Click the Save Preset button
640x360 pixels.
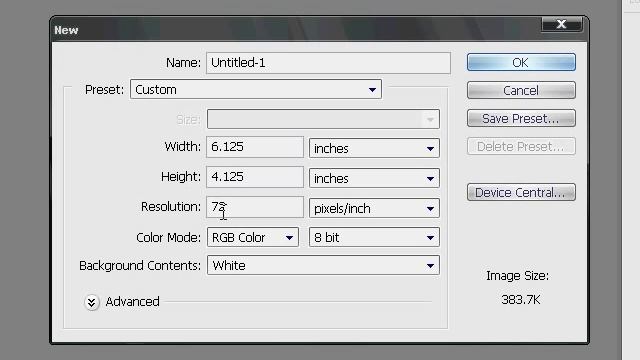[x=521, y=118]
